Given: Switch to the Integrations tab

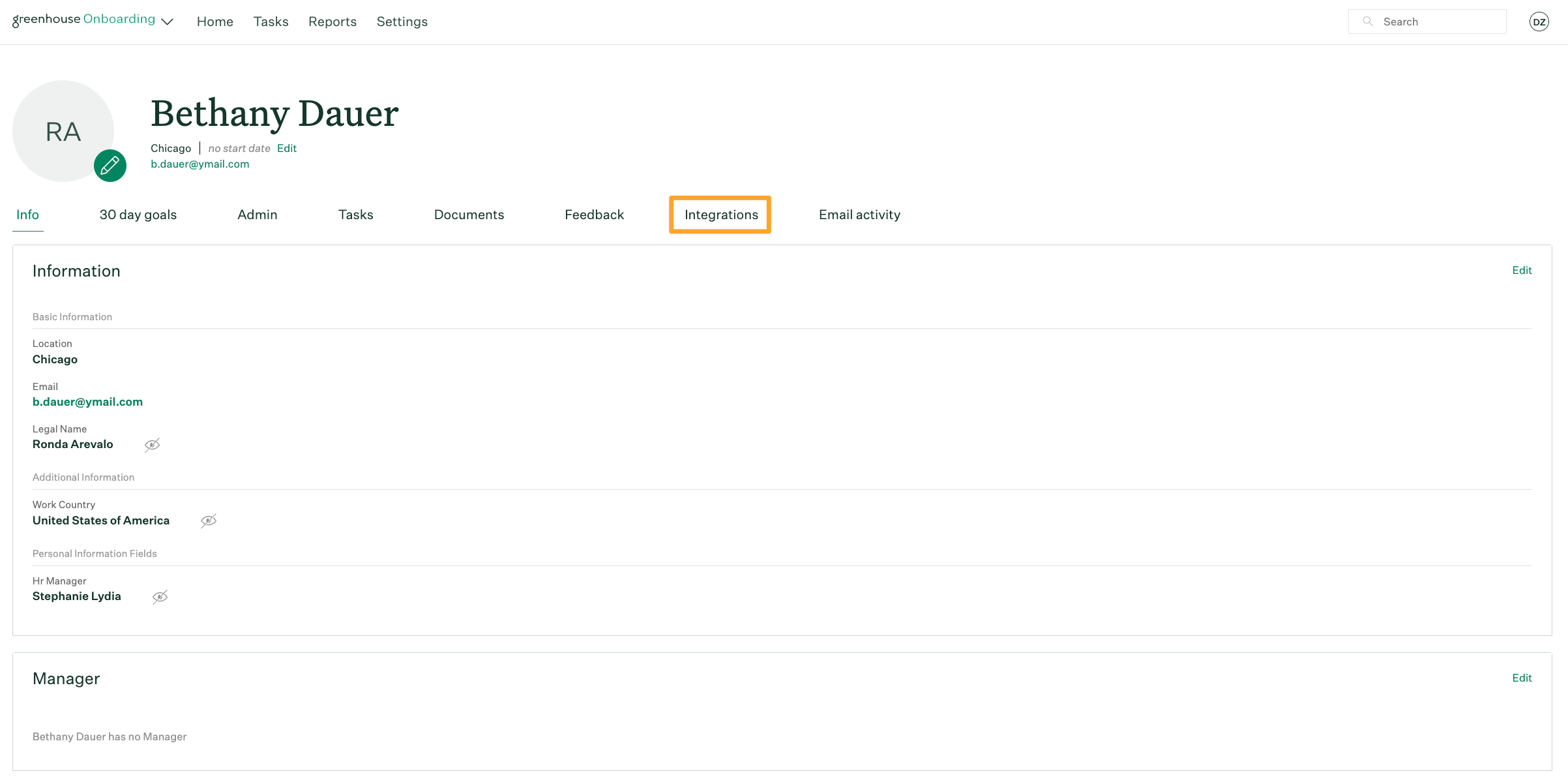Looking at the screenshot, I should [x=721, y=215].
